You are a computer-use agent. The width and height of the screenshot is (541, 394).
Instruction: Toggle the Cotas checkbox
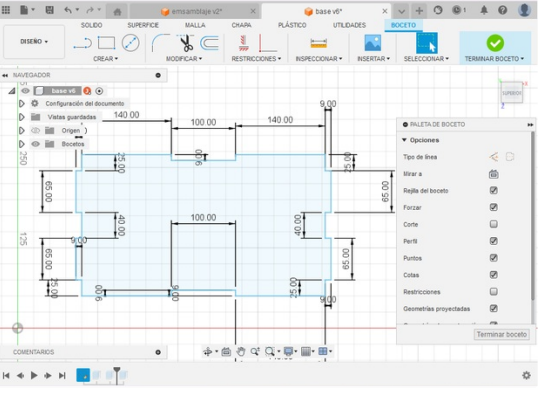[x=493, y=275]
